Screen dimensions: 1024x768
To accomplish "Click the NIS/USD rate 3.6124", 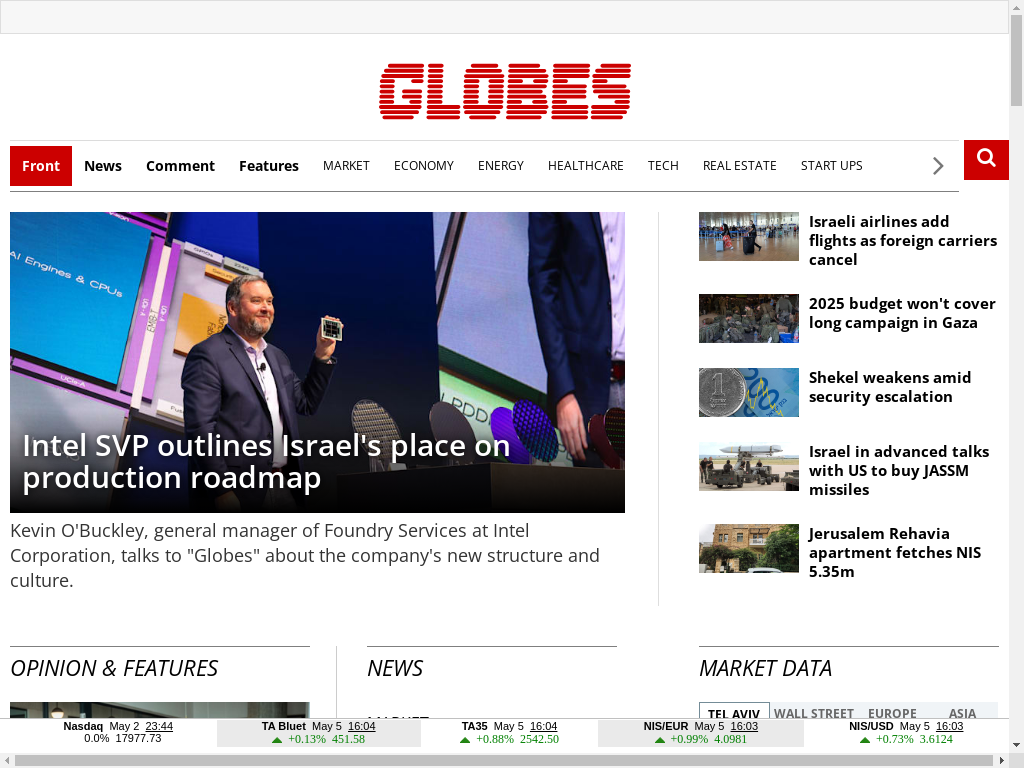I will 936,739.
